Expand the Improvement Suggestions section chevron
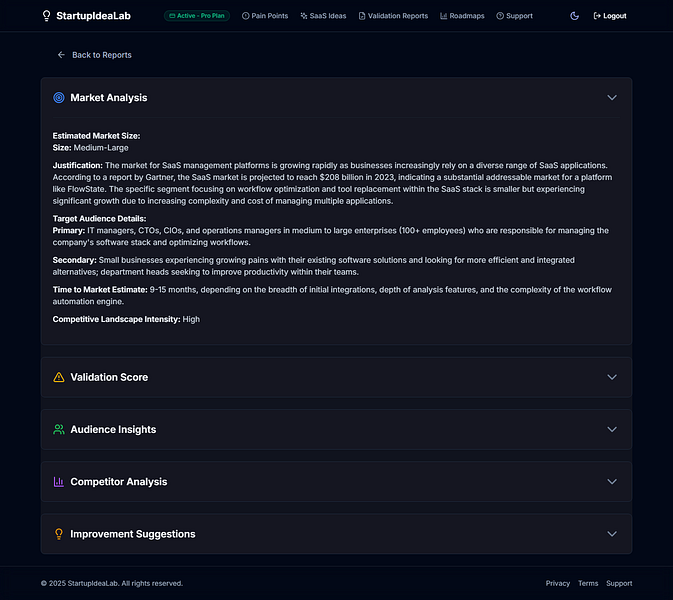 click(612, 534)
